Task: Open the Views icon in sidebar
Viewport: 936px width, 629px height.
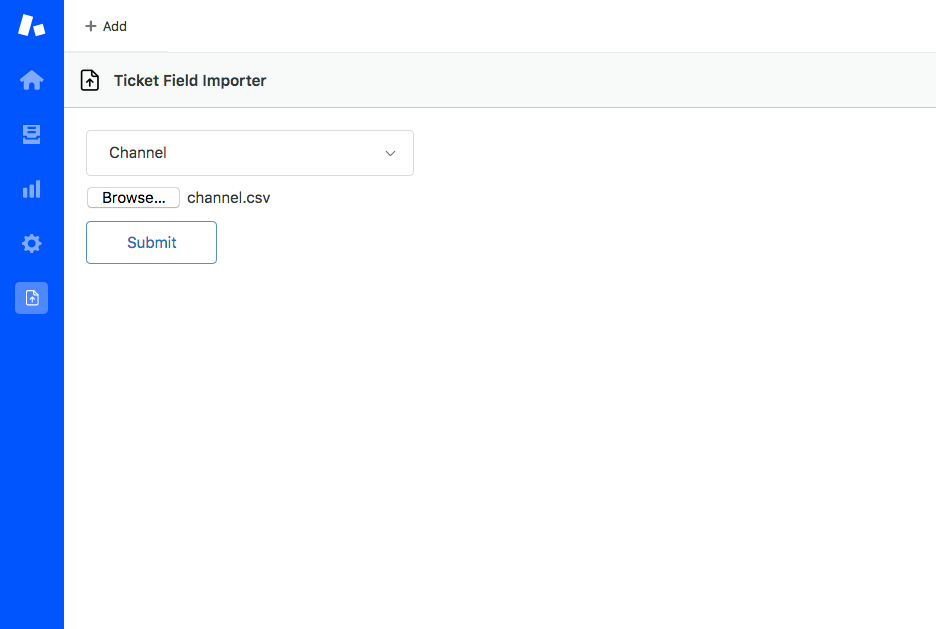Action: click(32, 134)
